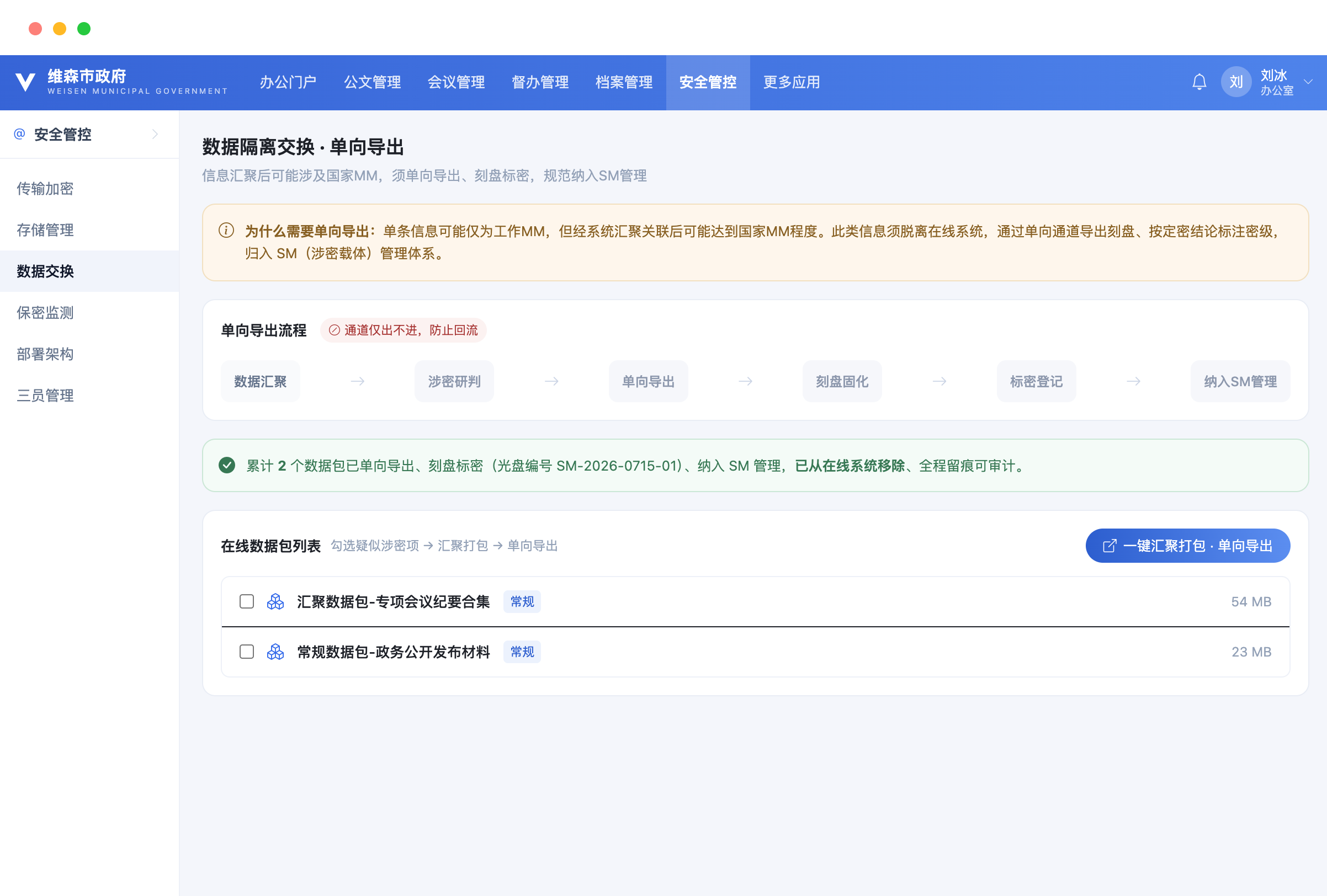Check the 汇聚数据包-专项会议纪要合集 checkbox
Image resolution: width=1327 pixels, height=896 pixels.
tap(247, 601)
